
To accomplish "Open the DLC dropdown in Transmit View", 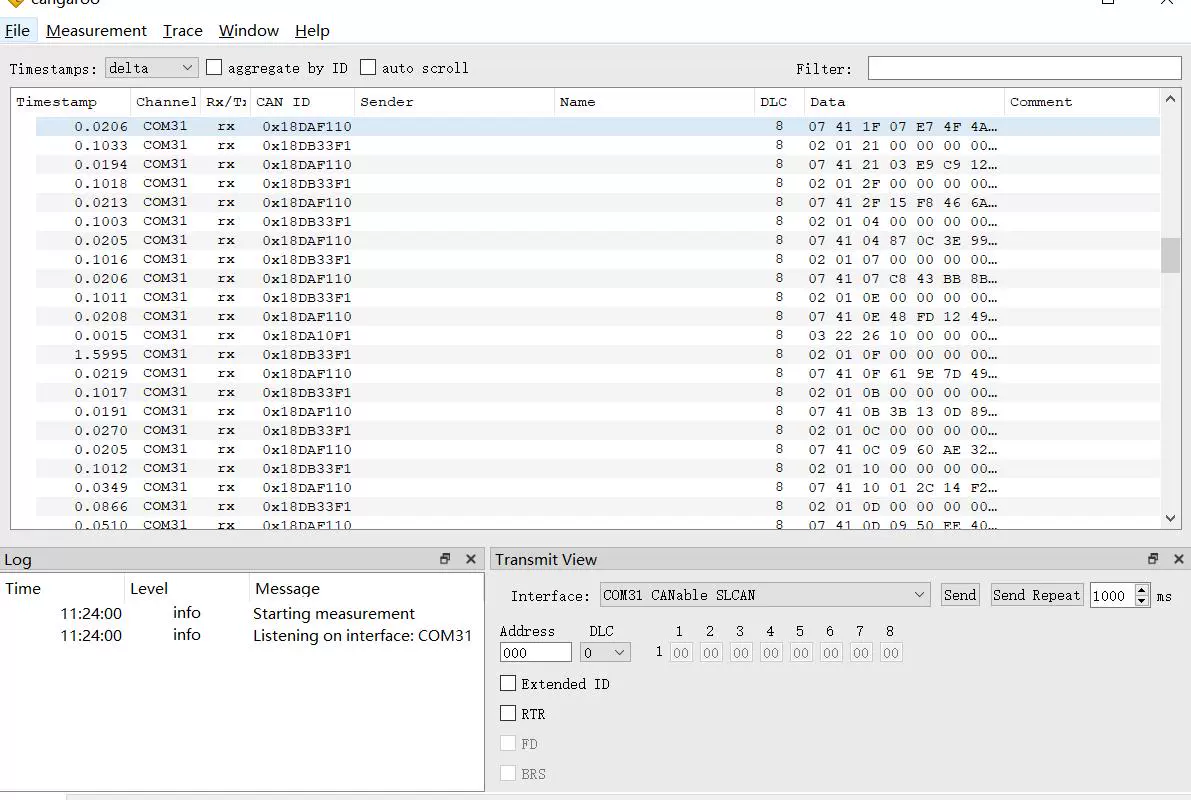I will [605, 653].
